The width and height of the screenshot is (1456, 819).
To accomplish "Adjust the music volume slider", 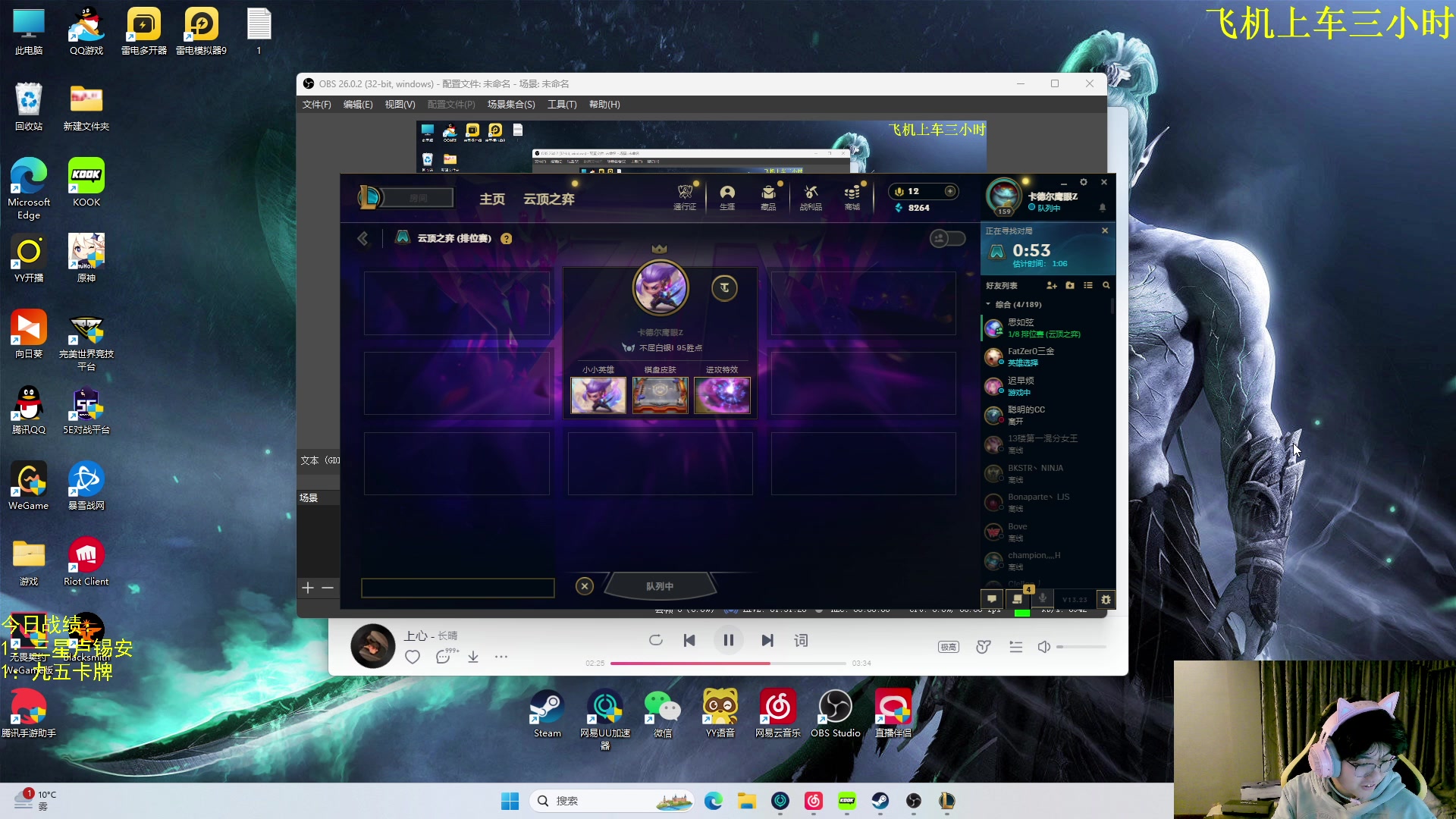I will [1081, 648].
